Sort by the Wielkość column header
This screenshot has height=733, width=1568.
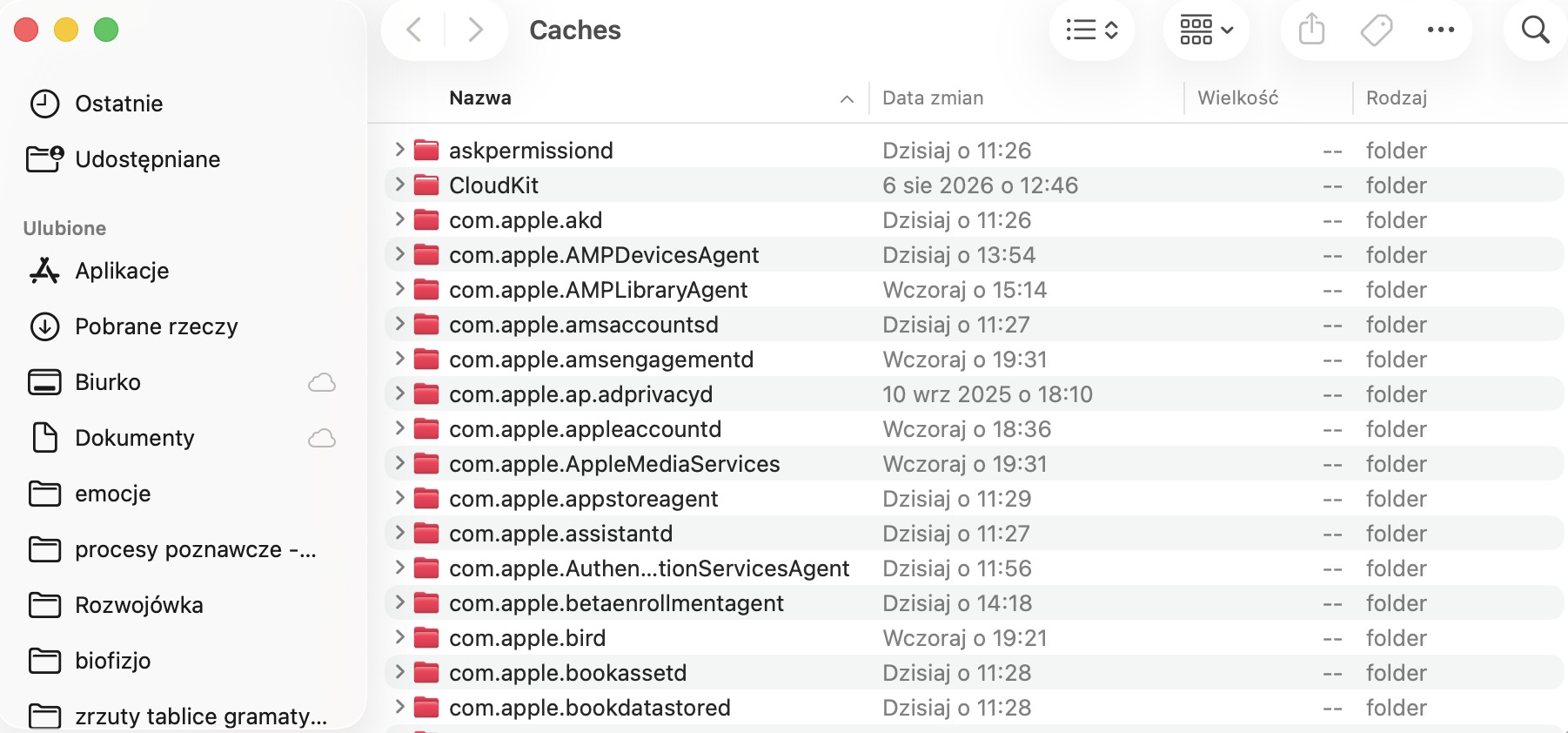[x=1238, y=98]
